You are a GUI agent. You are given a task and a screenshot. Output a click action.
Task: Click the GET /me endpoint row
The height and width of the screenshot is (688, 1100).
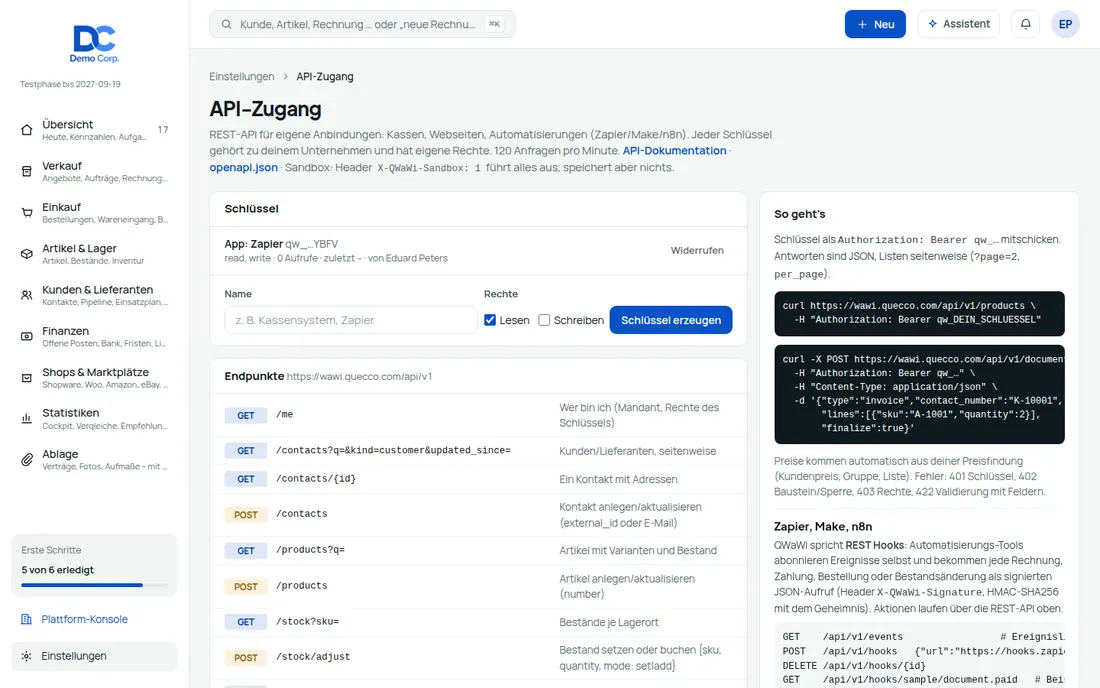pyautogui.click(x=478, y=415)
